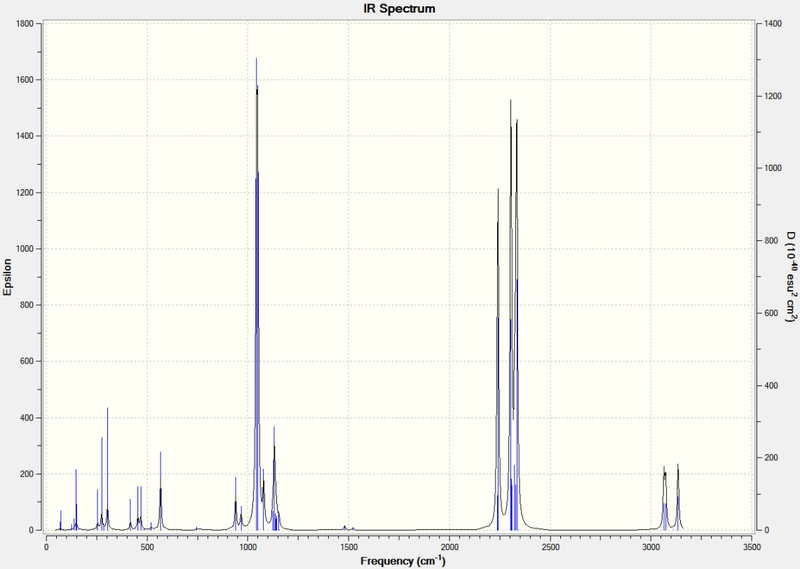The height and width of the screenshot is (569, 800).
Task: Select the "D (10-40 esu2 cm2)" right axis label
Action: [x=790, y=277]
